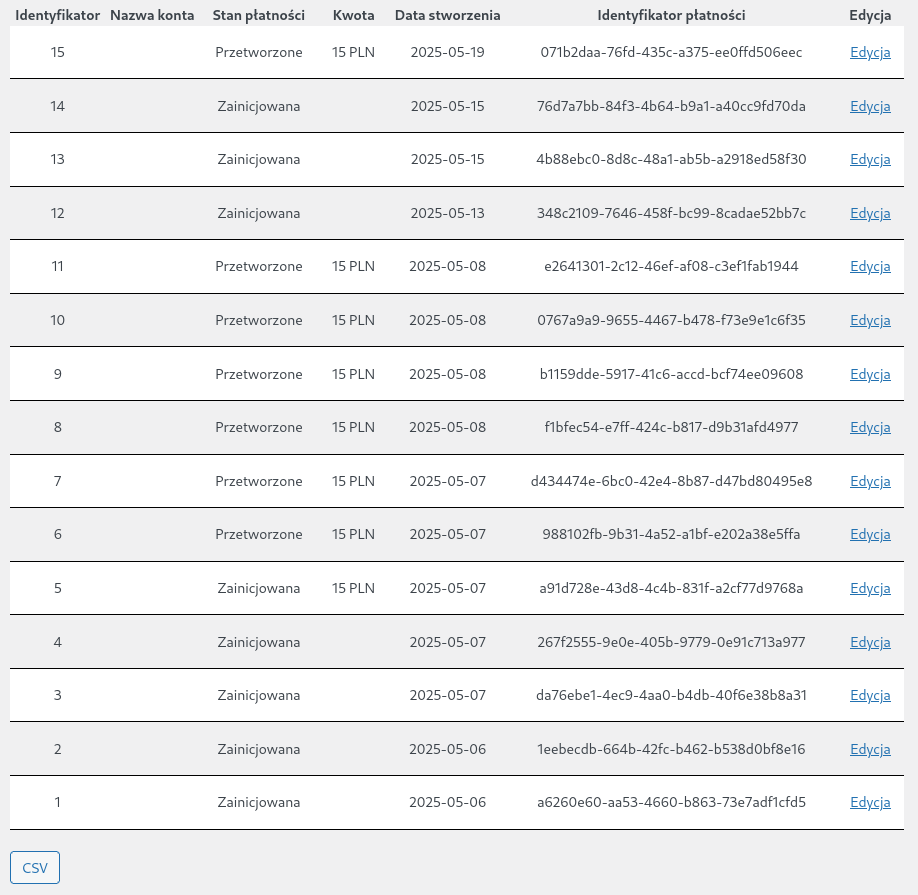Export the table with CSV button
Screen dimensions: 918x895
35,868
